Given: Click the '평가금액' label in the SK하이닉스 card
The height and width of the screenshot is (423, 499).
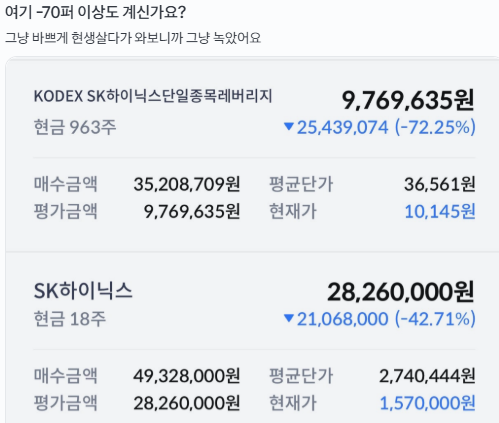Looking at the screenshot, I should pos(65,403).
